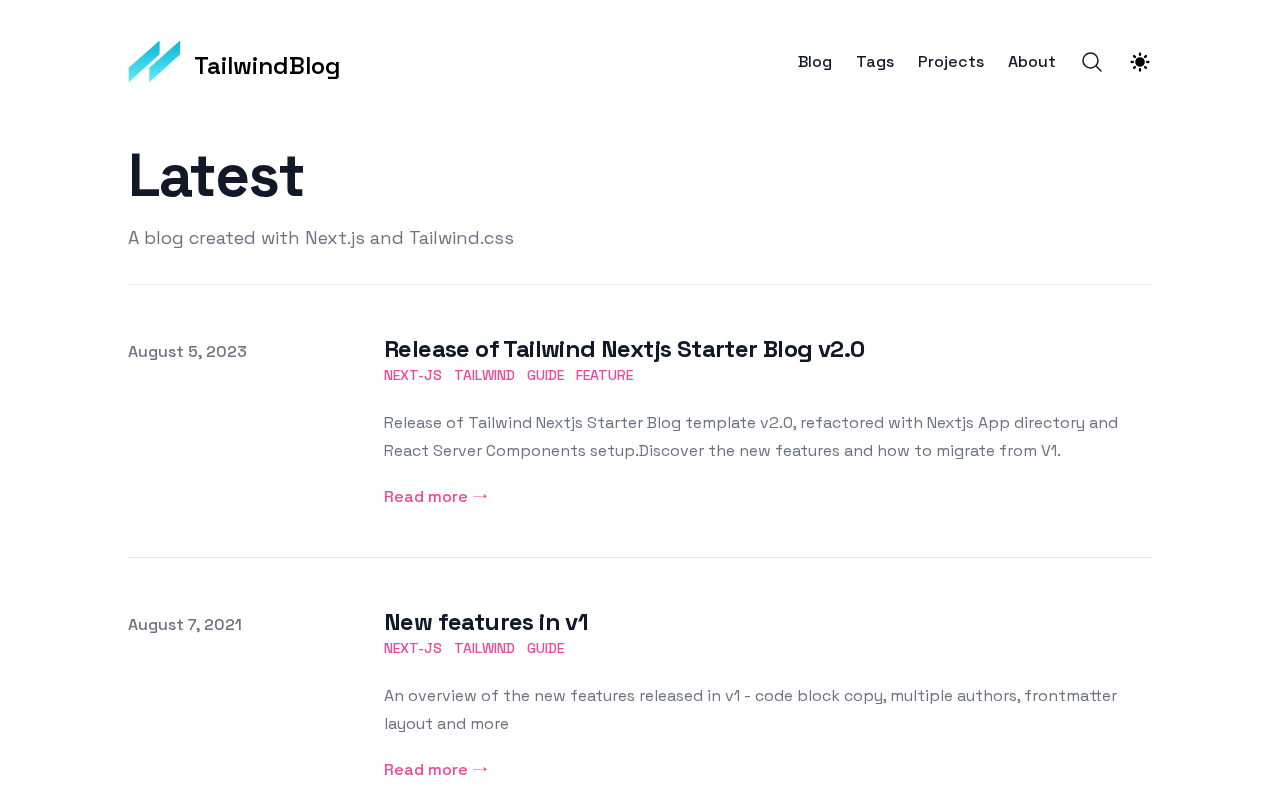Image resolution: width=1280 pixels, height=800 pixels.
Task: Click NEXT-JS tag on the v1 post
Action: [413, 649]
